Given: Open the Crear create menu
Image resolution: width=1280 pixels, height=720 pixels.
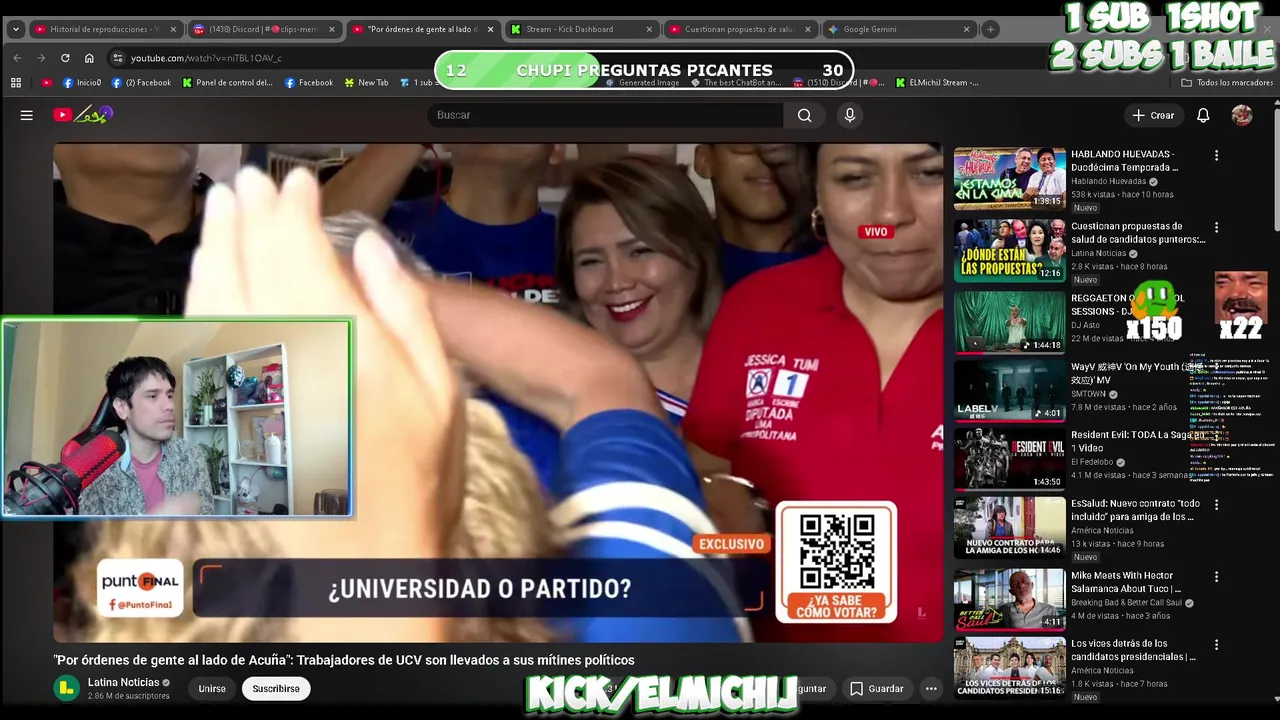Looking at the screenshot, I should click(x=1153, y=115).
